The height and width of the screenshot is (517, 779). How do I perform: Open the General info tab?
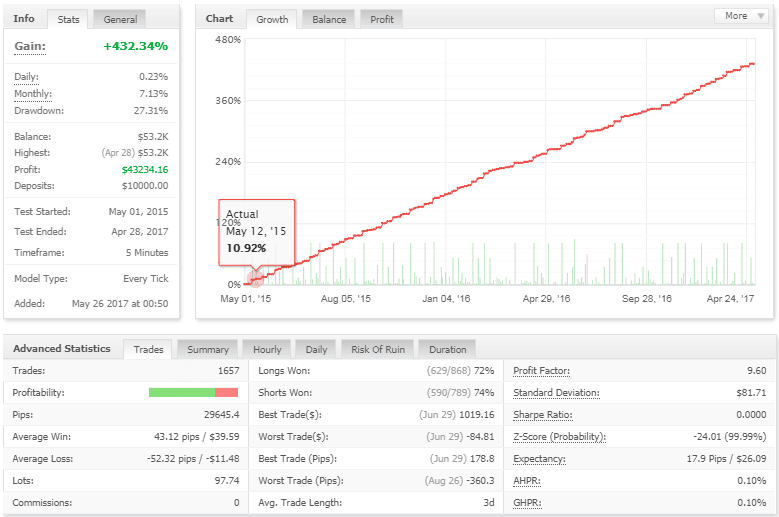(120, 19)
